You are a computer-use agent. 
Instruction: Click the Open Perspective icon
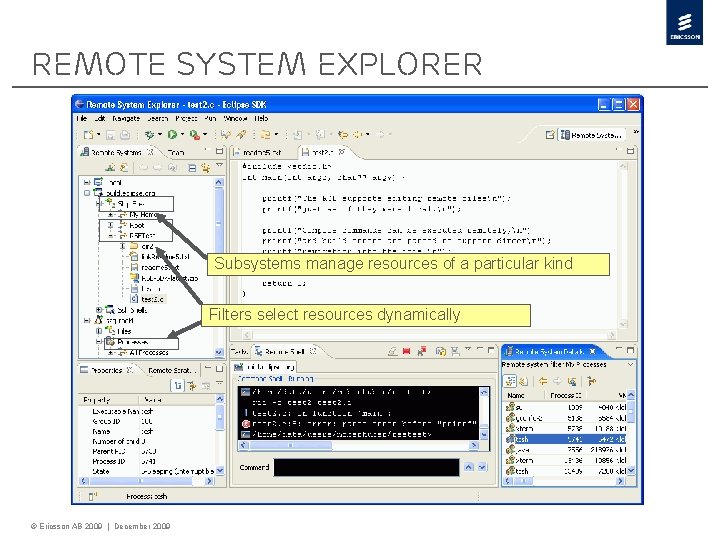click(x=550, y=135)
